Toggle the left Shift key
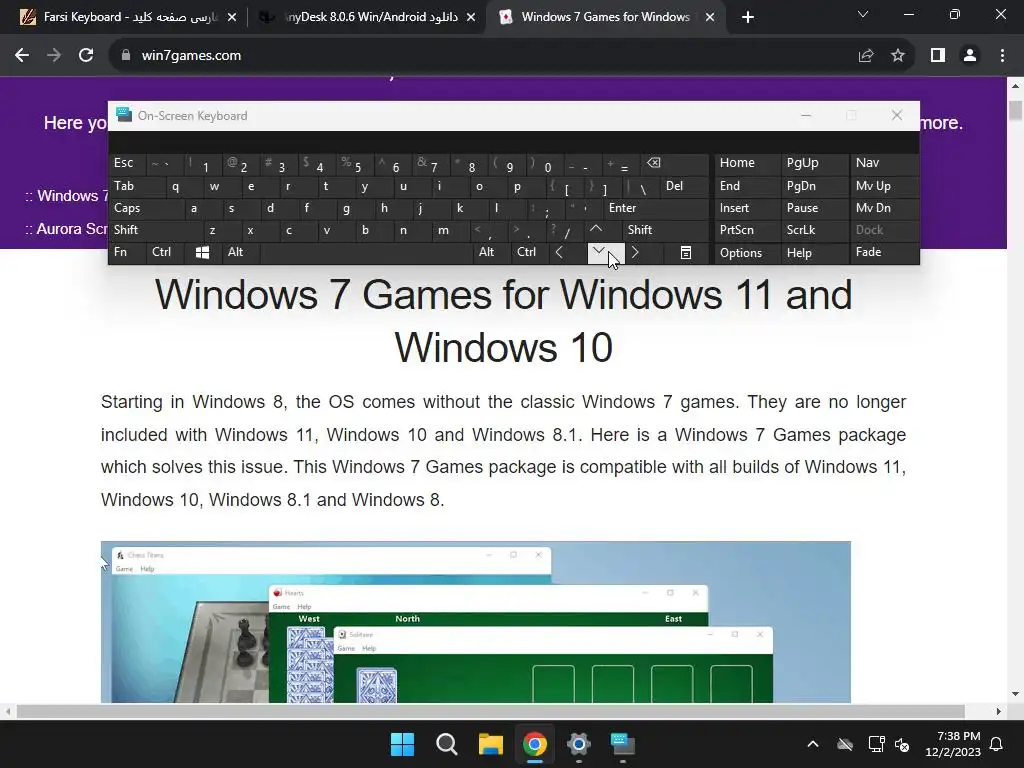This screenshot has height=768, width=1024. point(155,230)
